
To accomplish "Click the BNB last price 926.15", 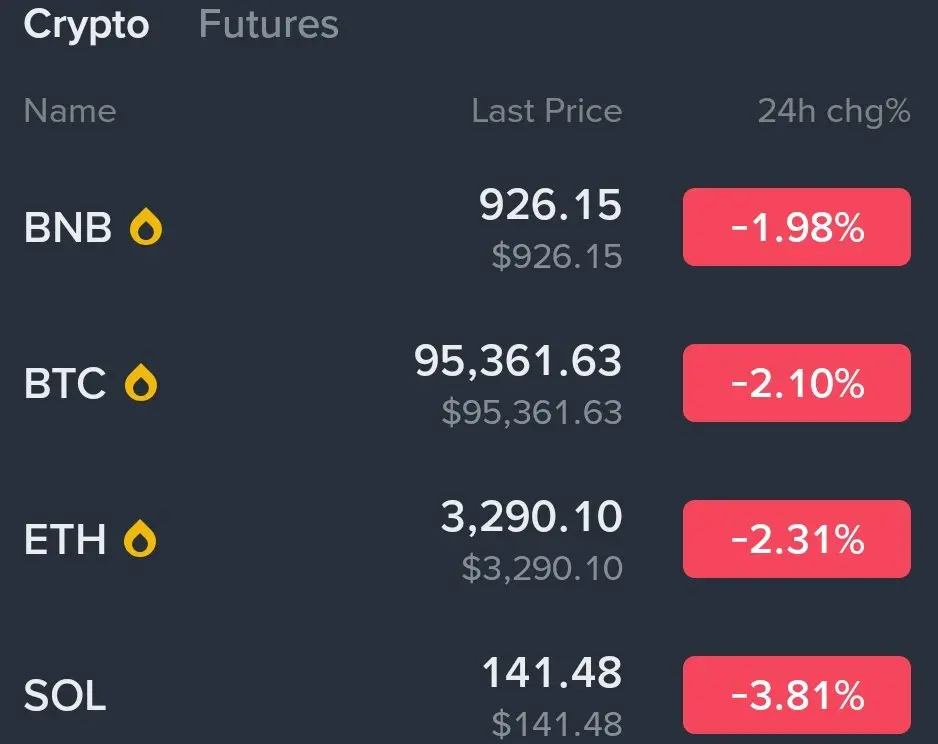I will pyautogui.click(x=550, y=206).
